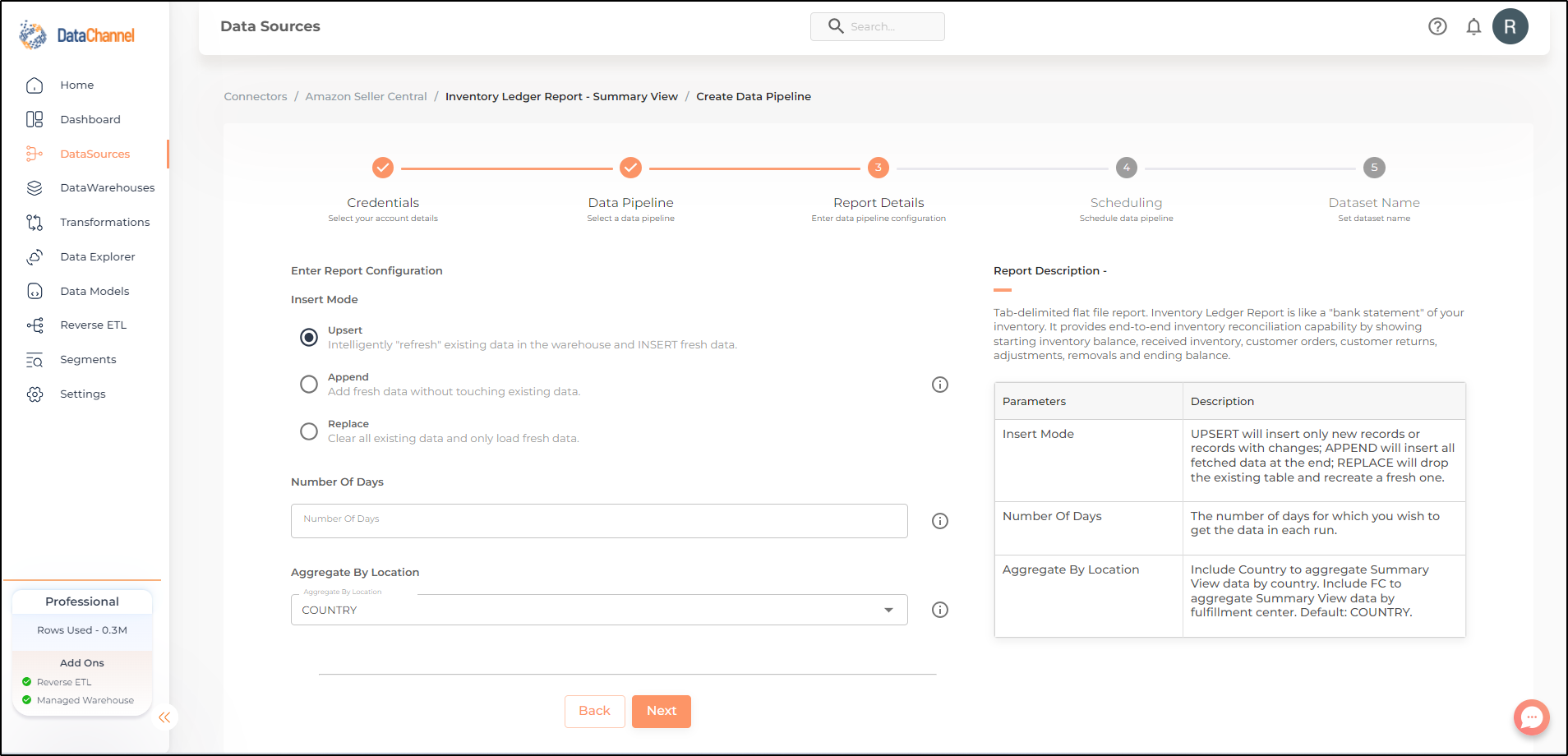The height and width of the screenshot is (756, 1568).
Task: Click the Back button
Action: (x=595, y=712)
